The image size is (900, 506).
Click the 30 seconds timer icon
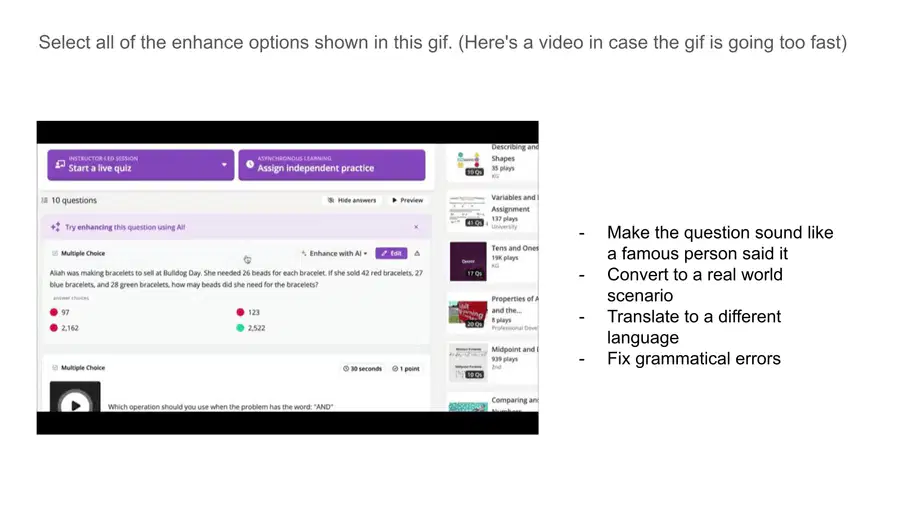tap(346, 369)
